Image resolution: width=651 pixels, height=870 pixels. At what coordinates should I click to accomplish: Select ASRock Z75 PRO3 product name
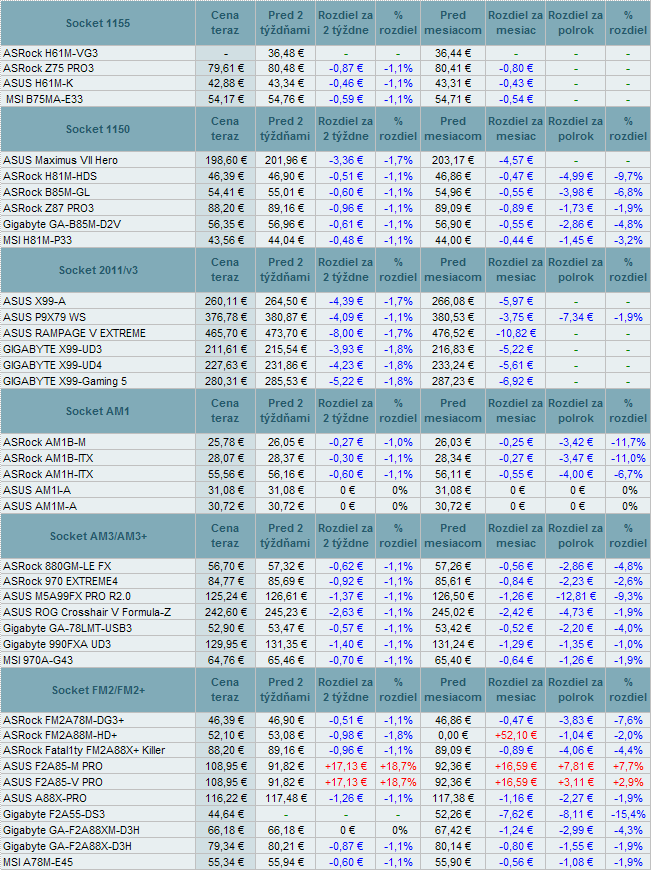48,68
